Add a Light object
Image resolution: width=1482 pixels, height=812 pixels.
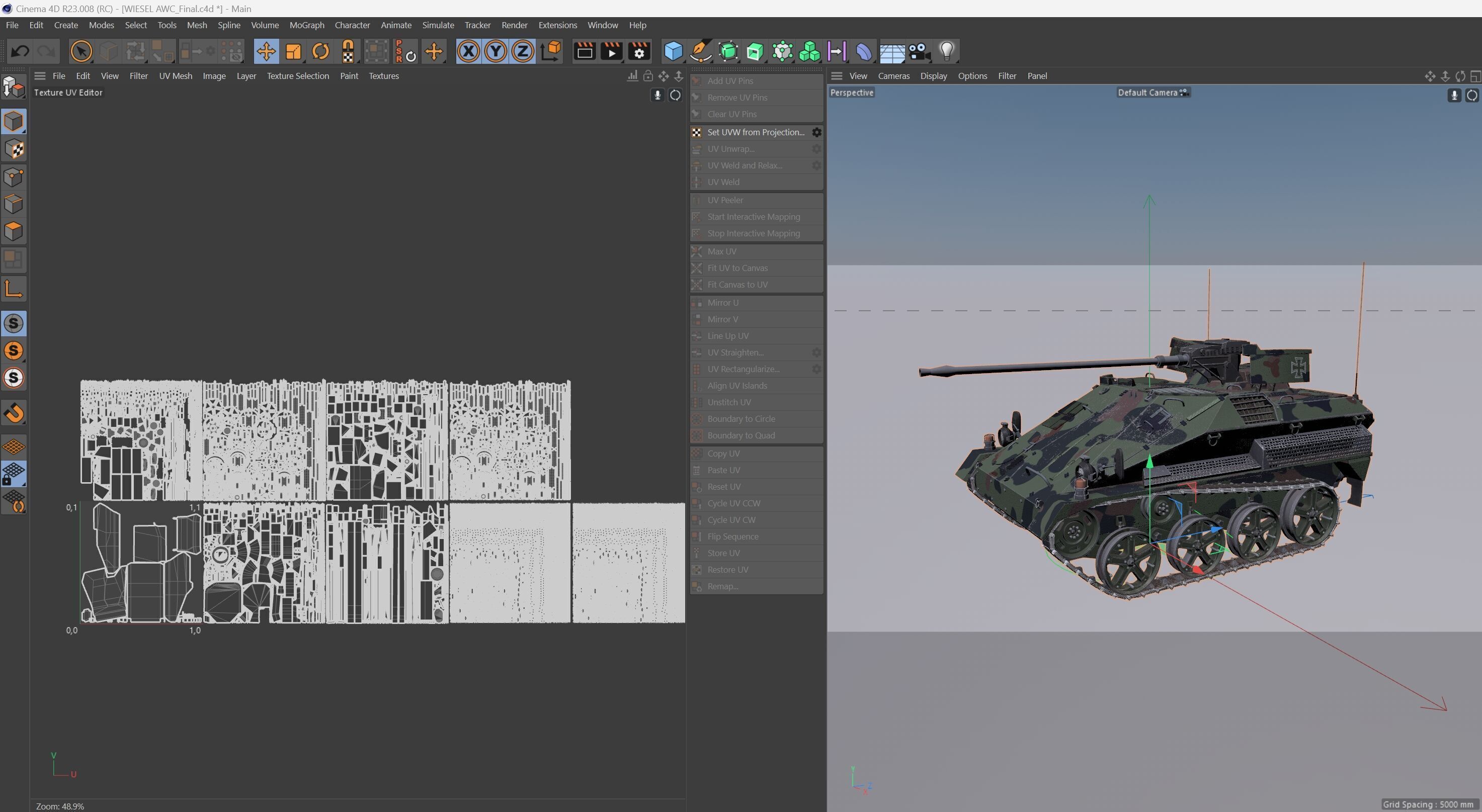(946, 52)
